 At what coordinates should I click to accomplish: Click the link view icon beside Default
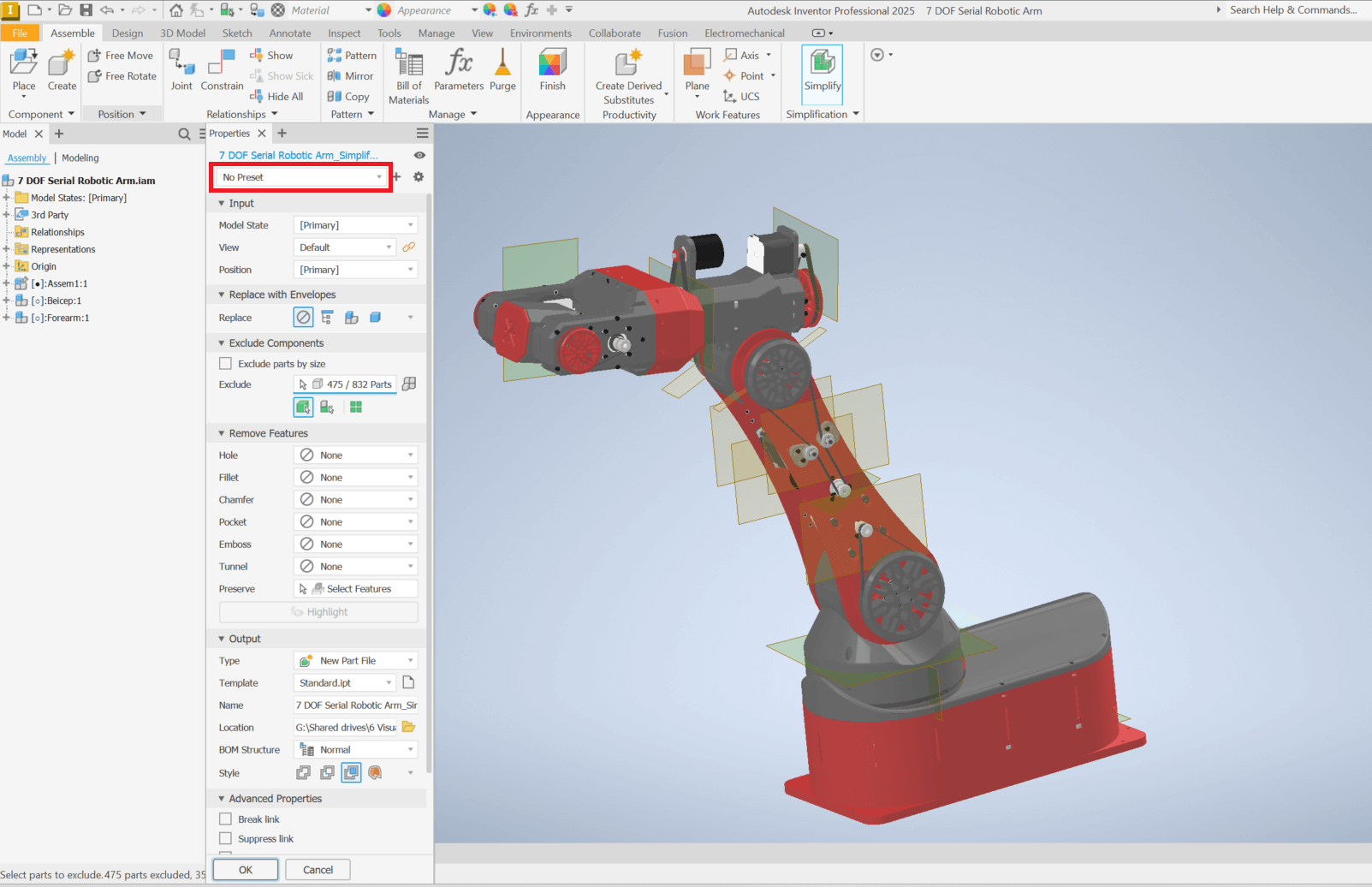[x=409, y=247]
